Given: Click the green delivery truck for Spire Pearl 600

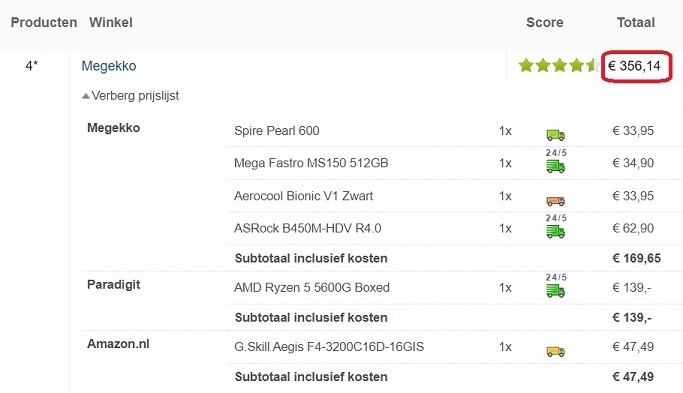Looking at the screenshot, I should pyautogui.click(x=555, y=135).
